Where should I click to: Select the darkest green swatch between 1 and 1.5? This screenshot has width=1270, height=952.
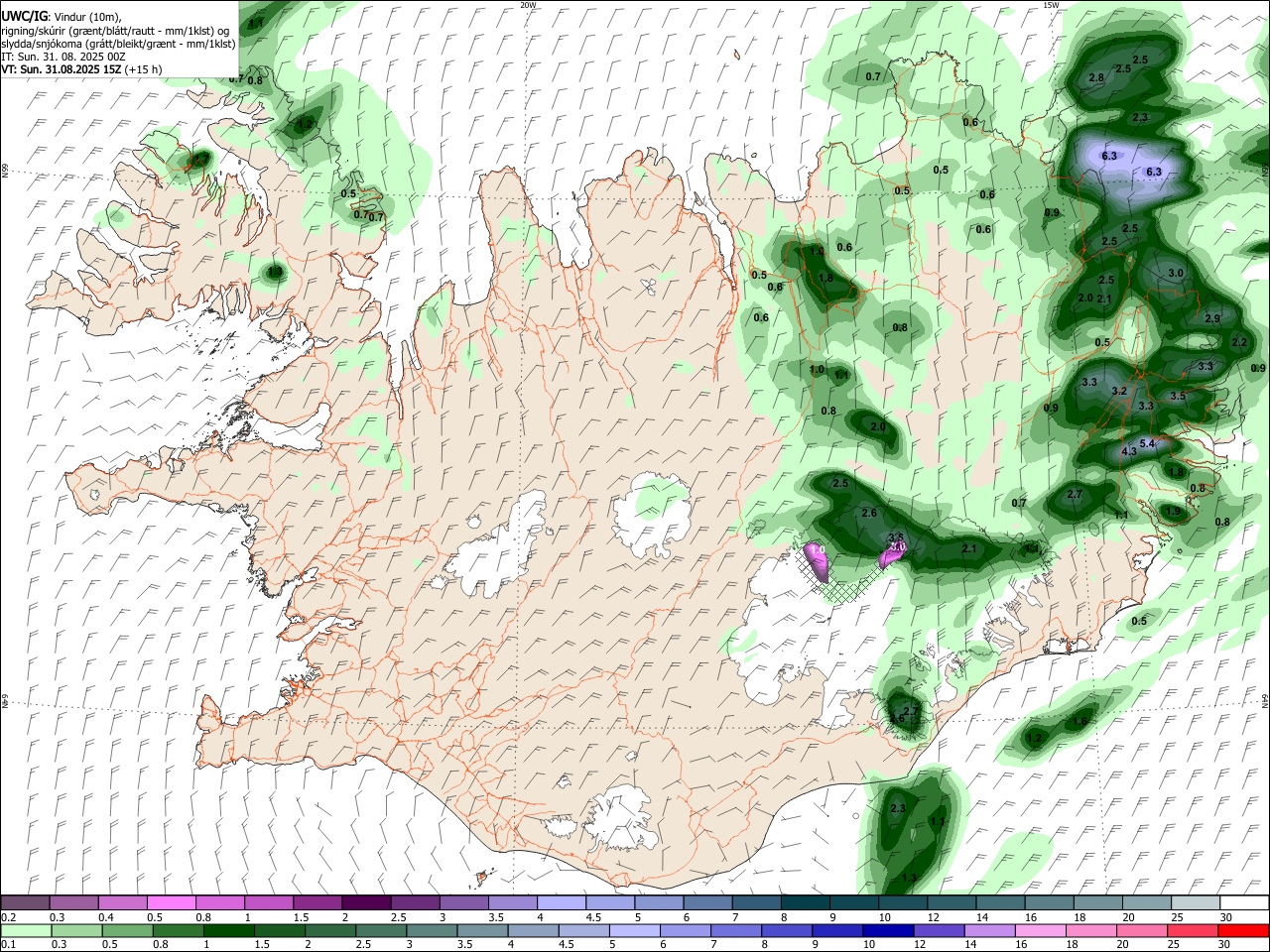(x=227, y=930)
